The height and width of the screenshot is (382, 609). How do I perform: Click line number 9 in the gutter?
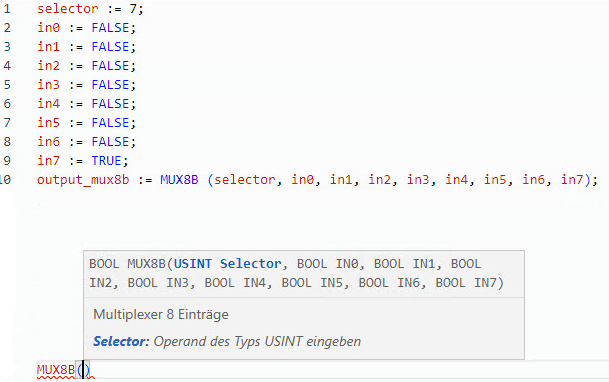click(7, 161)
